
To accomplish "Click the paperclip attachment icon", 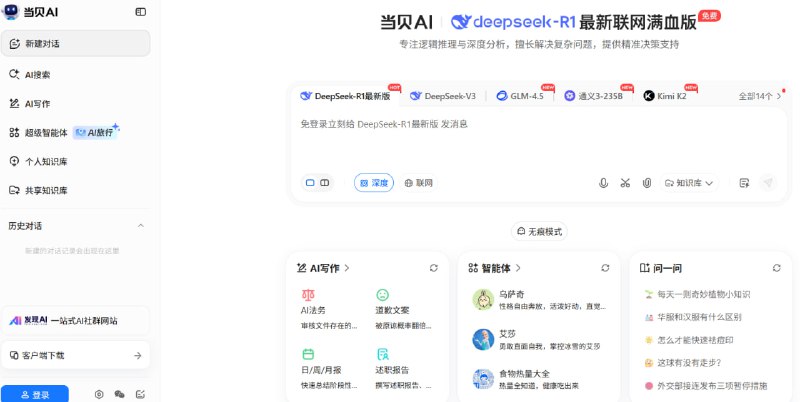I will (646, 183).
